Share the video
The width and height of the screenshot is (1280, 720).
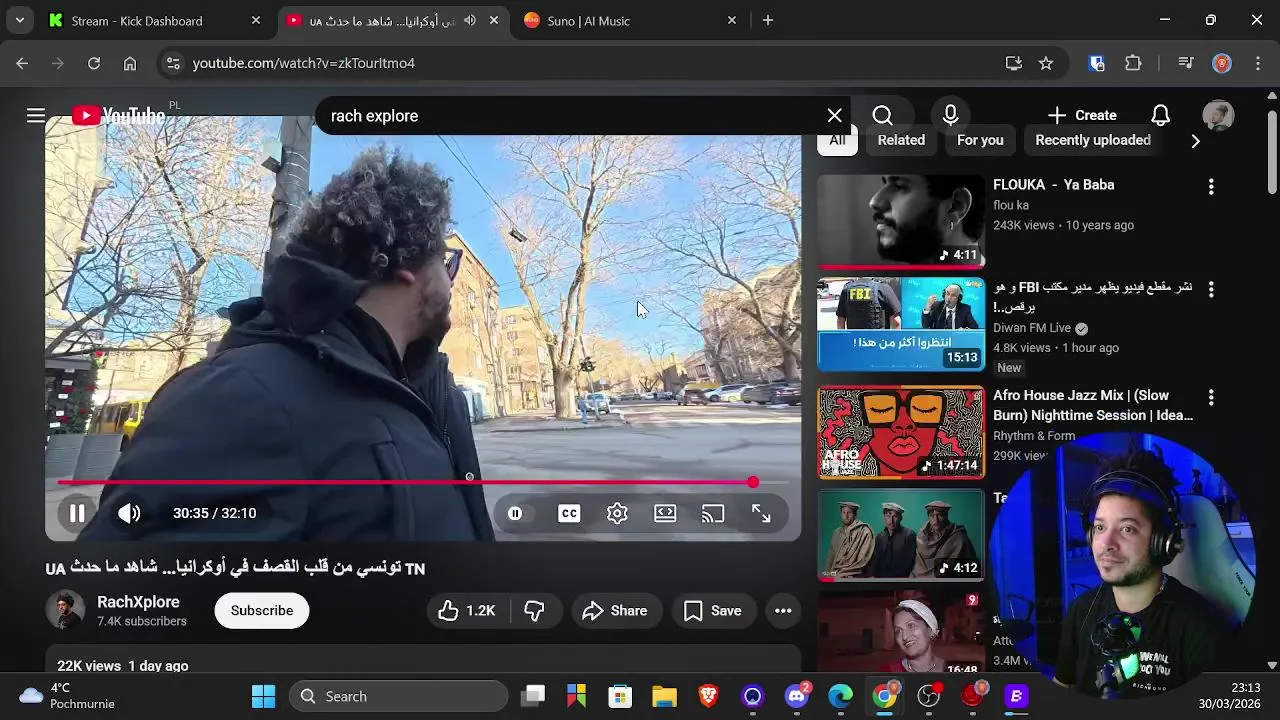[615, 611]
